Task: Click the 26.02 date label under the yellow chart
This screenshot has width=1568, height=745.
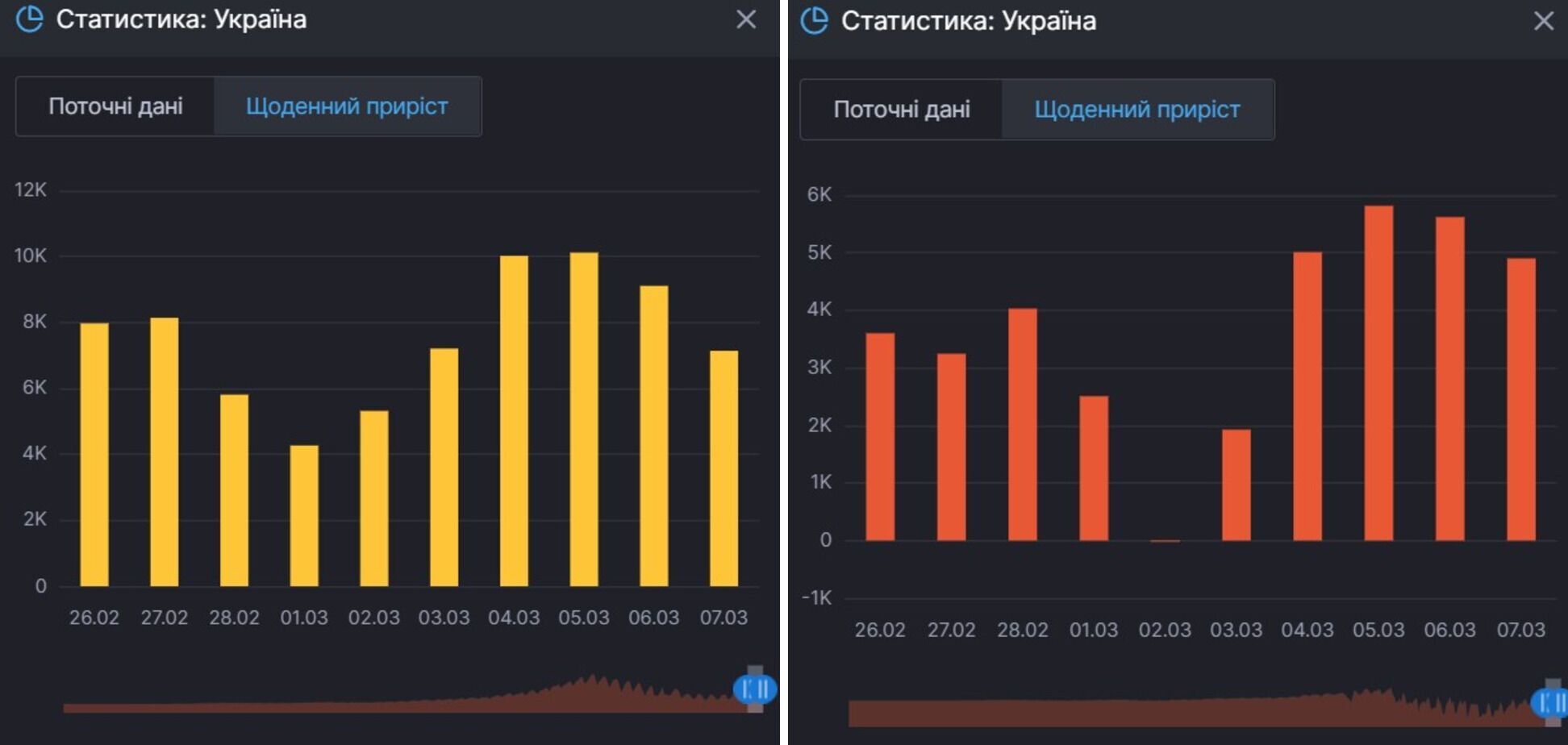Action: [94, 618]
